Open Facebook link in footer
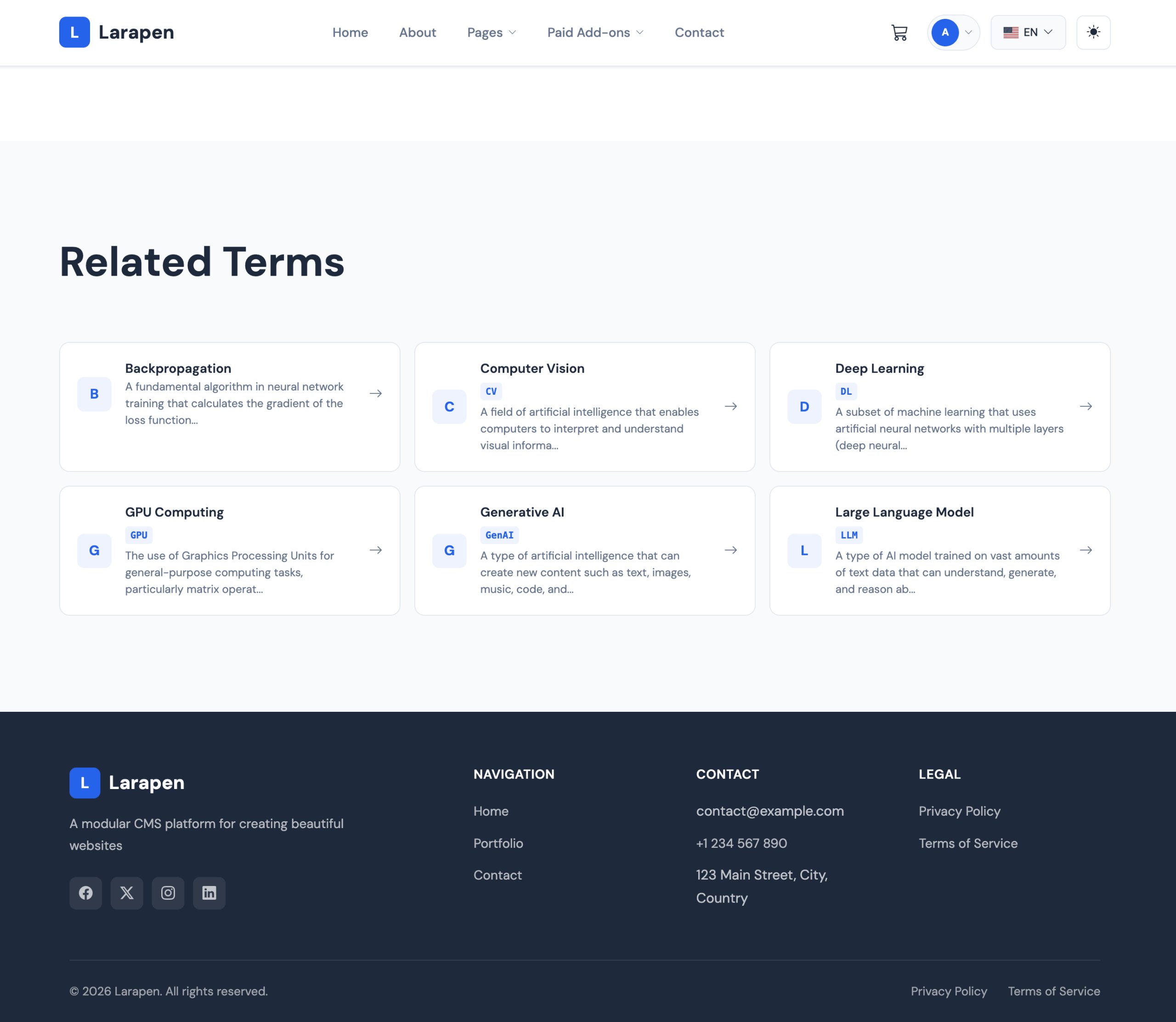1176x1022 pixels. 85,892
